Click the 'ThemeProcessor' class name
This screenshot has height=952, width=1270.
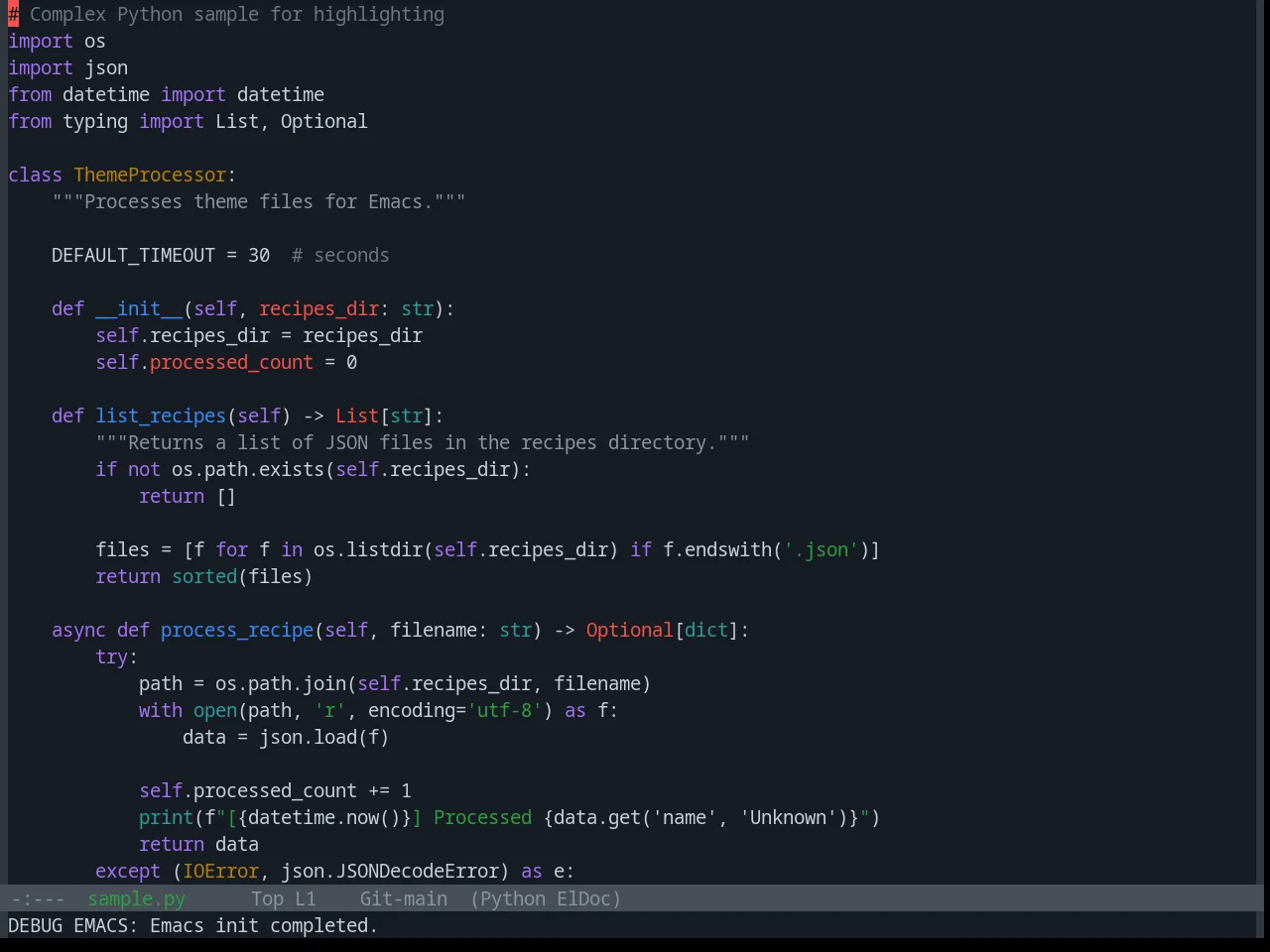coord(150,175)
